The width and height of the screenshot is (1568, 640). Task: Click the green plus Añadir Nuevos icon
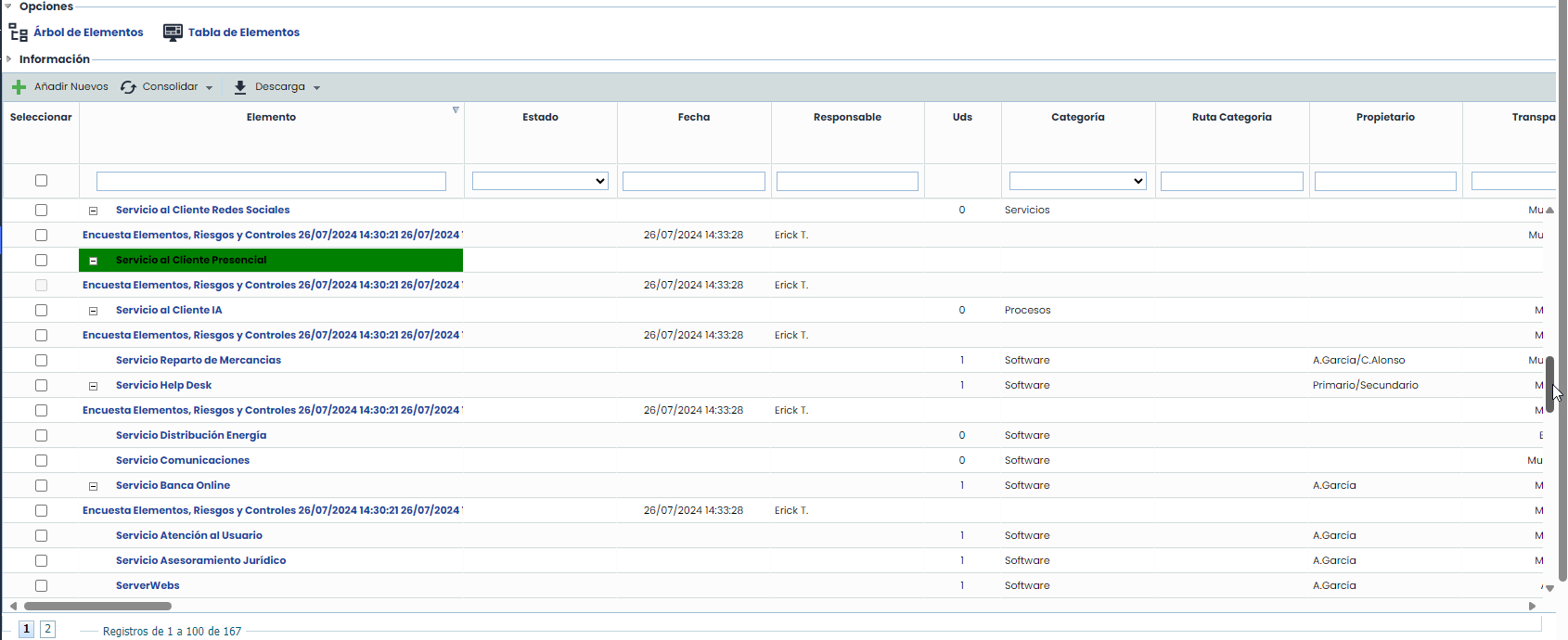19,87
